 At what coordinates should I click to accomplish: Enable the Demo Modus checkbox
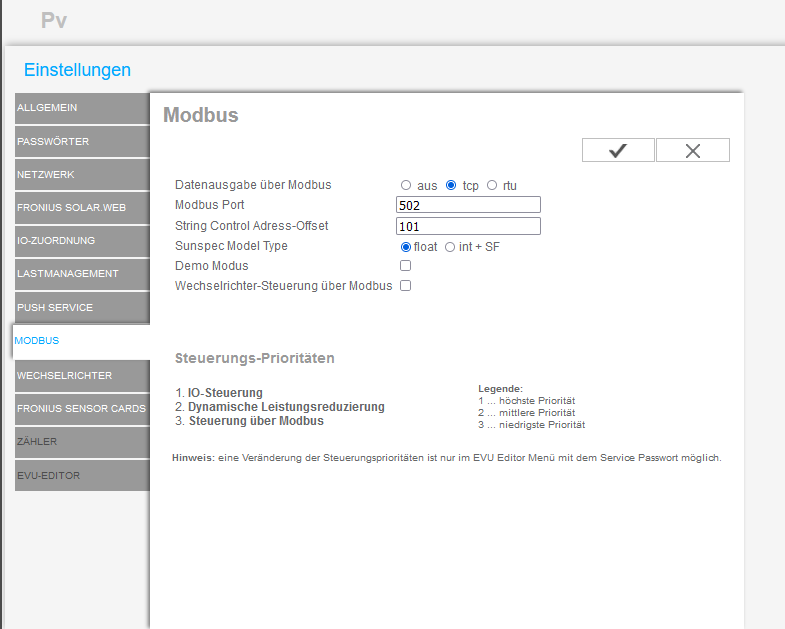[406, 266]
